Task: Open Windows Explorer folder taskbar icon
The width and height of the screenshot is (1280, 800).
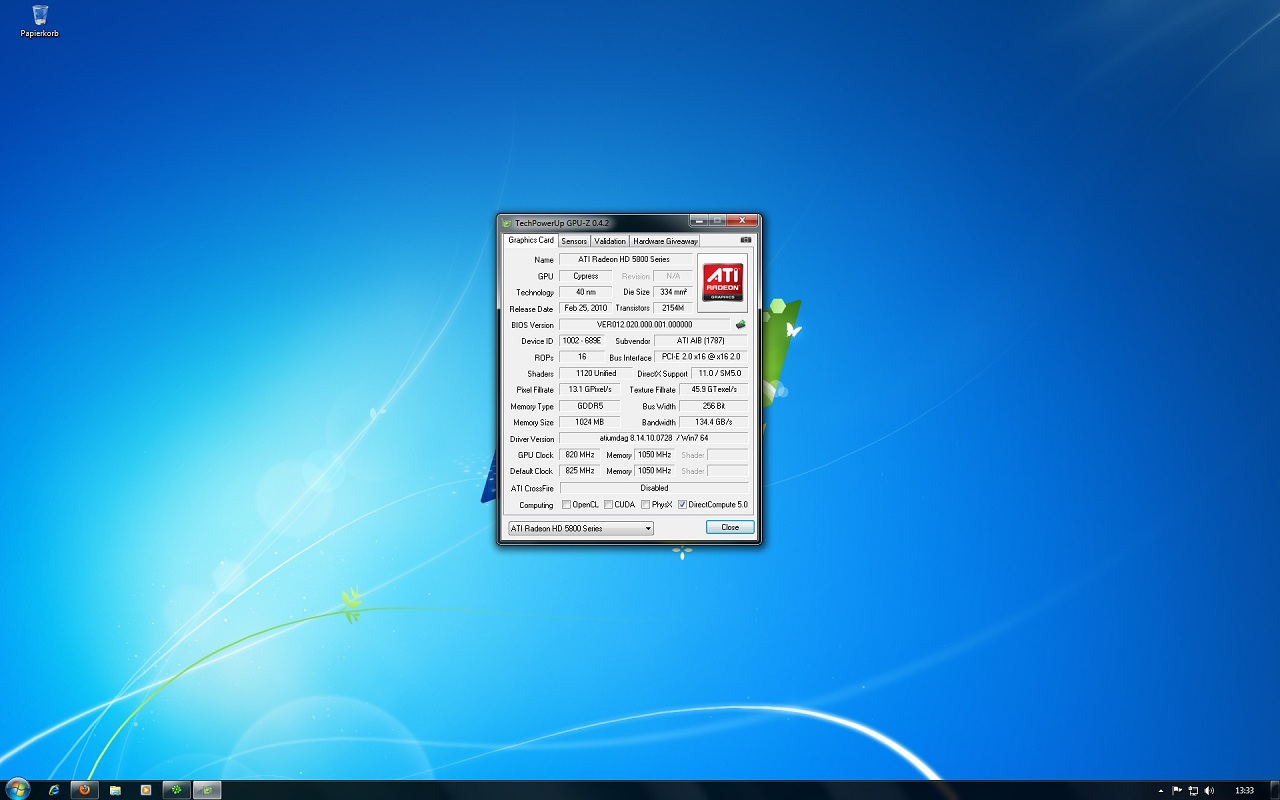Action: (116, 790)
